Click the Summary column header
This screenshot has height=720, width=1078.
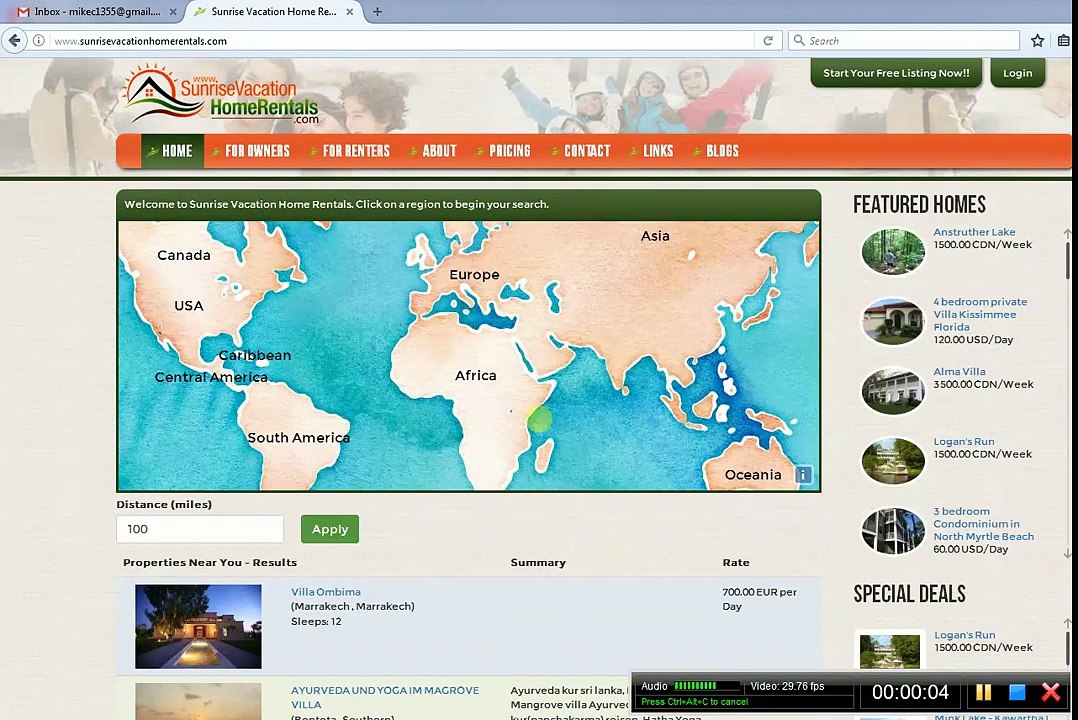click(538, 563)
